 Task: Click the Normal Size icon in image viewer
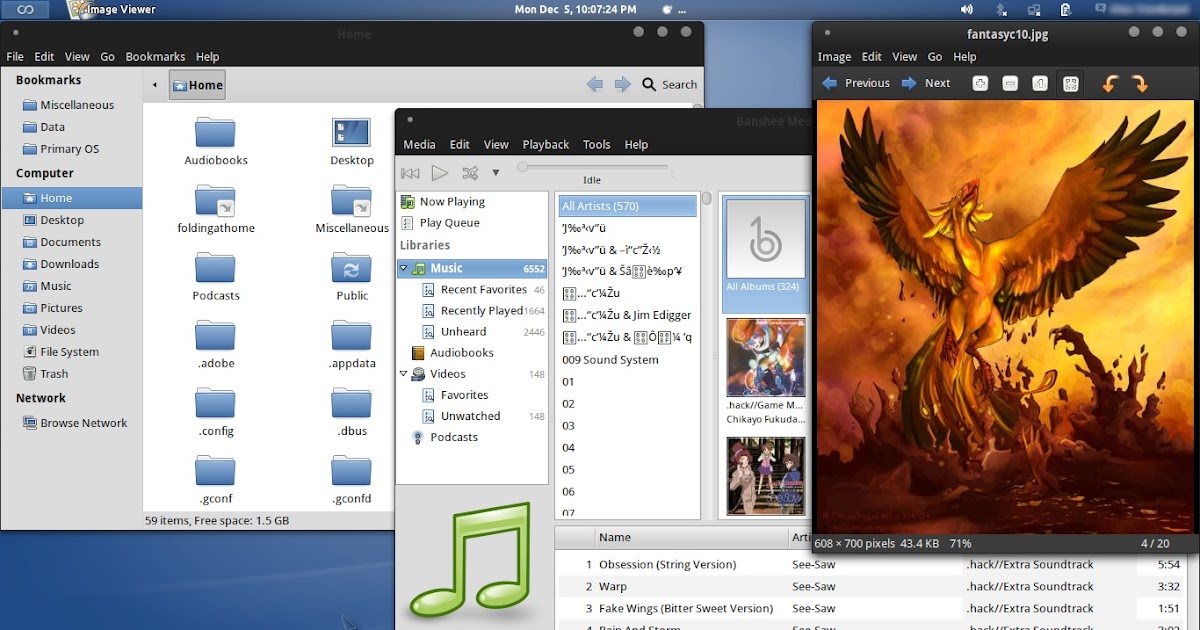(x=1040, y=83)
